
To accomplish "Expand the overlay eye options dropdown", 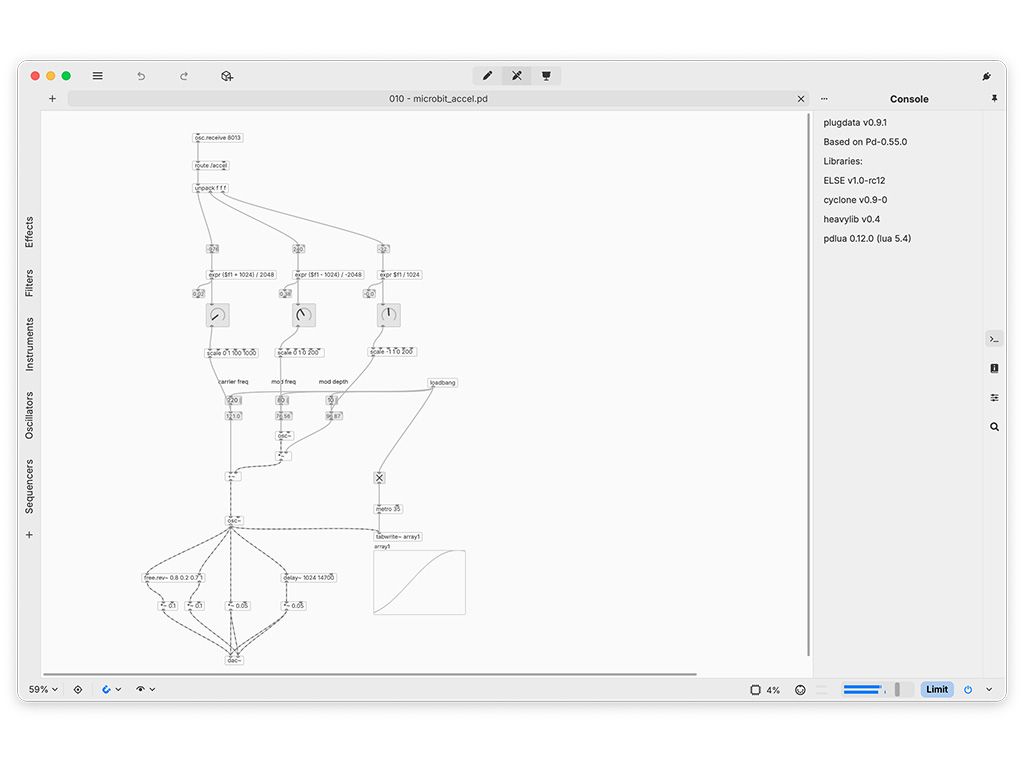I will pos(152,689).
